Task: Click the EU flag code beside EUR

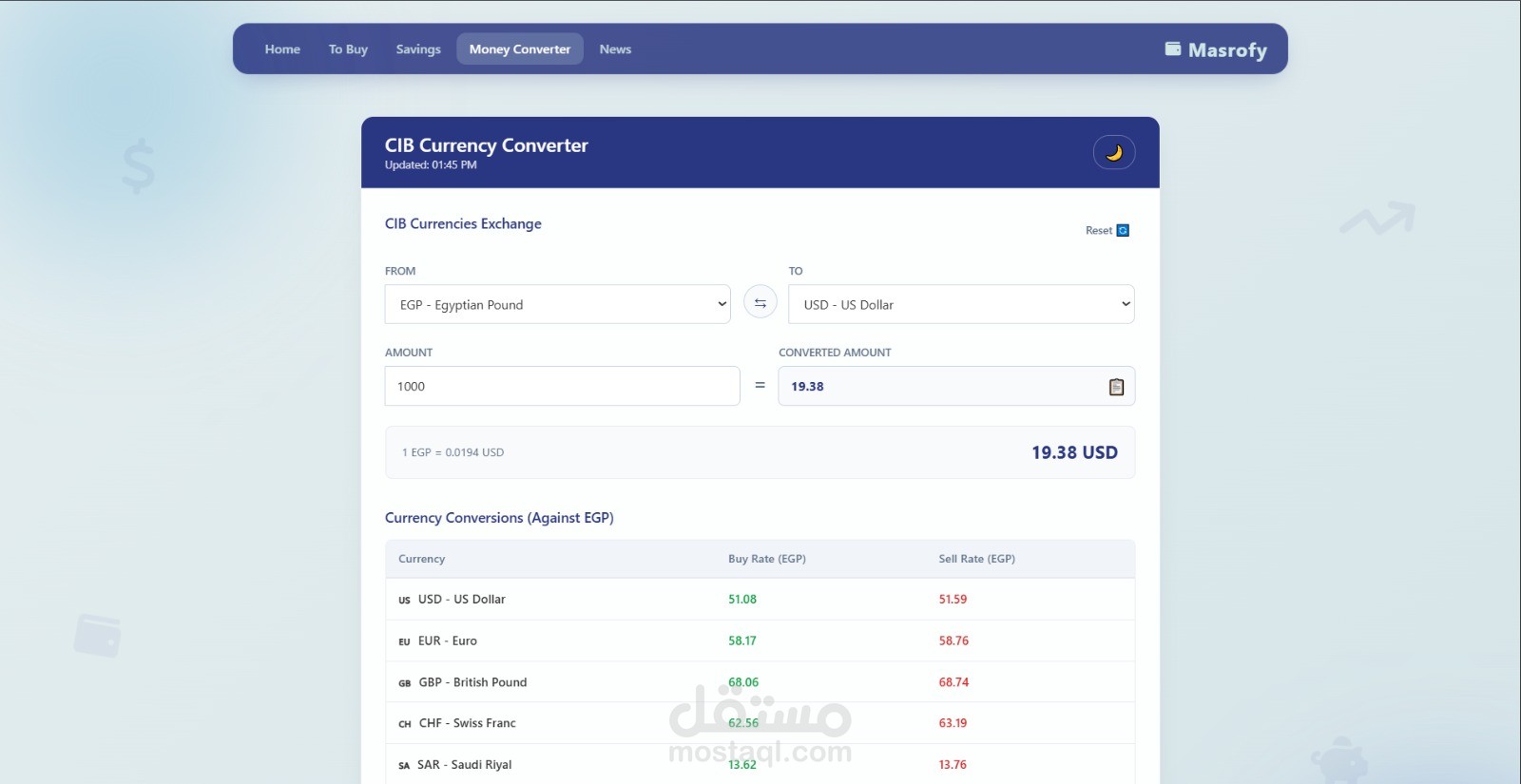Action: [x=404, y=641]
